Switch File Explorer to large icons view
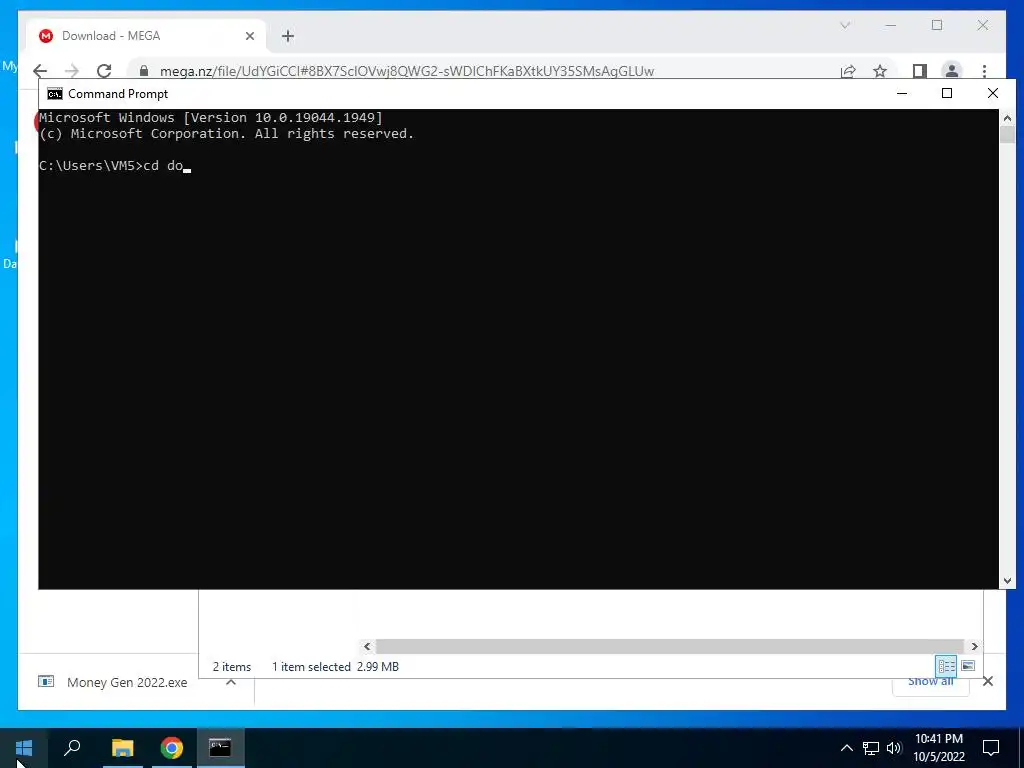 point(968,666)
